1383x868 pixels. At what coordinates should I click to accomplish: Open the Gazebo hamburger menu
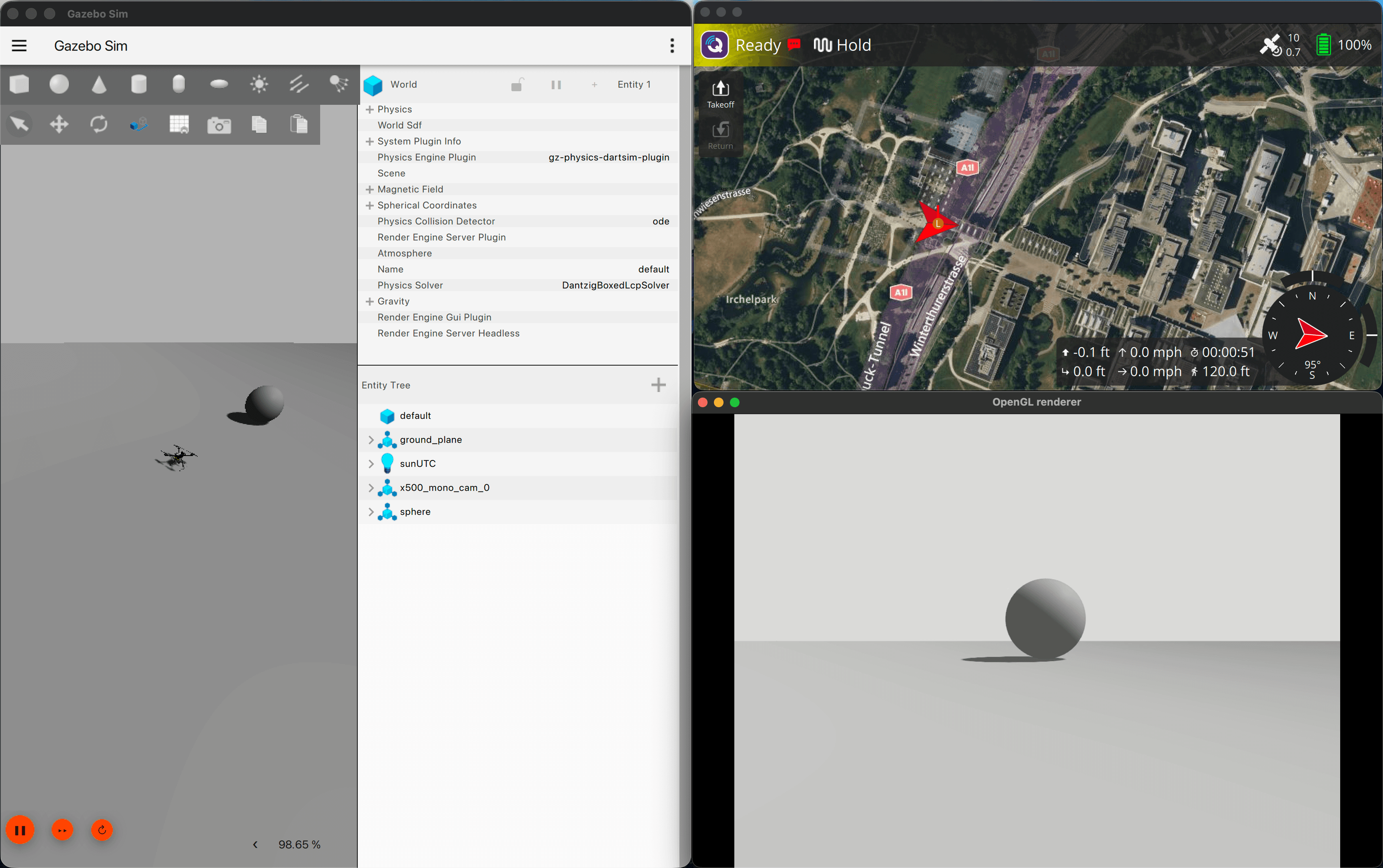tap(19, 45)
